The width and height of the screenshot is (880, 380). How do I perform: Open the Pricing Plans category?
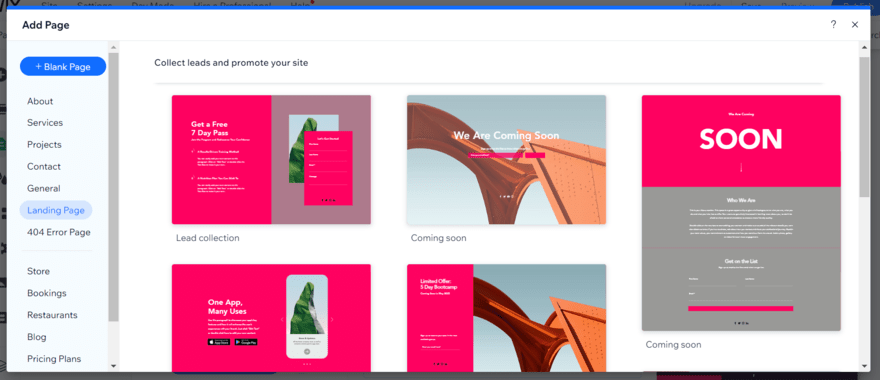[x=54, y=359]
